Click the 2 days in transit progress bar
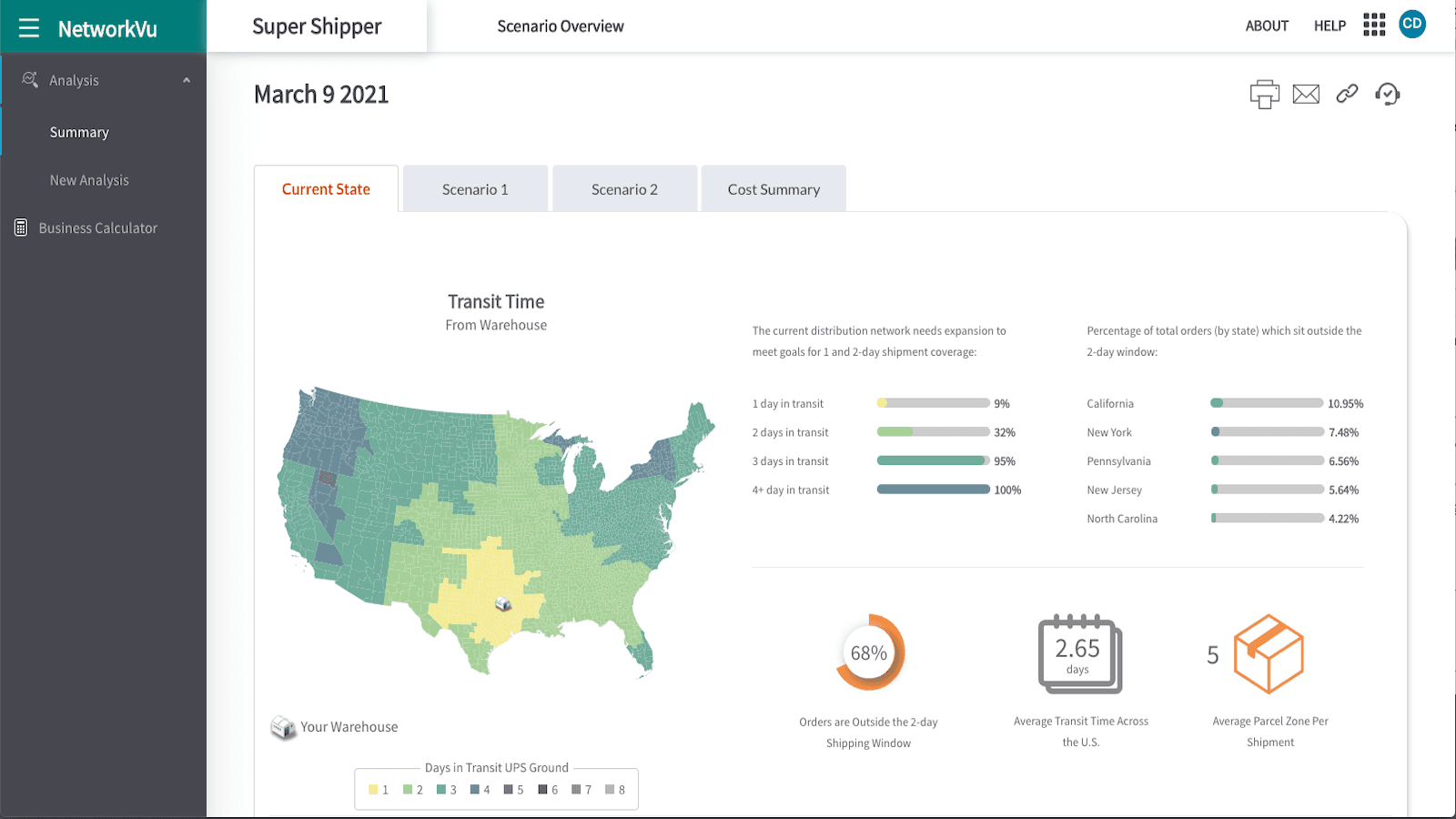This screenshot has height=819, width=1456. pyautogui.click(x=932, y=431)
